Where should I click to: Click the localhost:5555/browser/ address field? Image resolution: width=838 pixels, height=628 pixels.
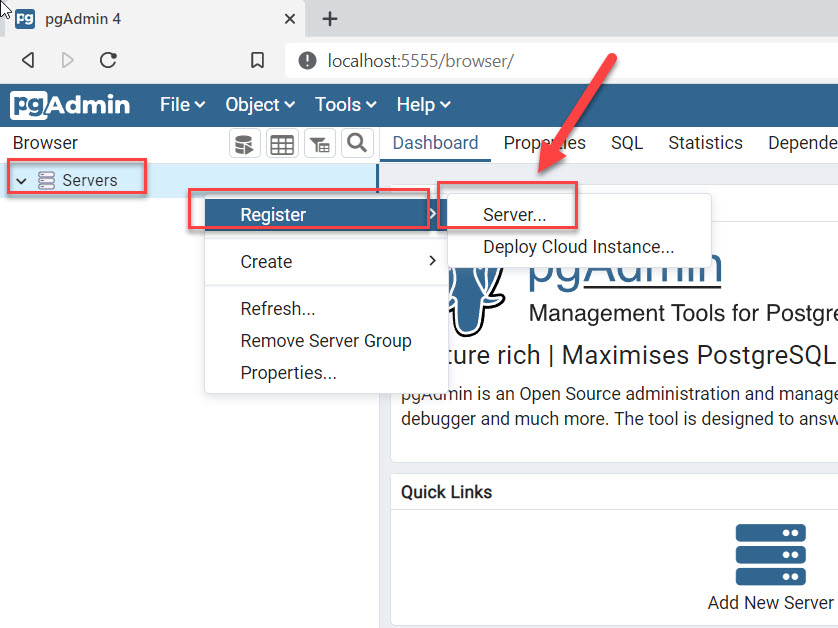click(x=561, y=61)
